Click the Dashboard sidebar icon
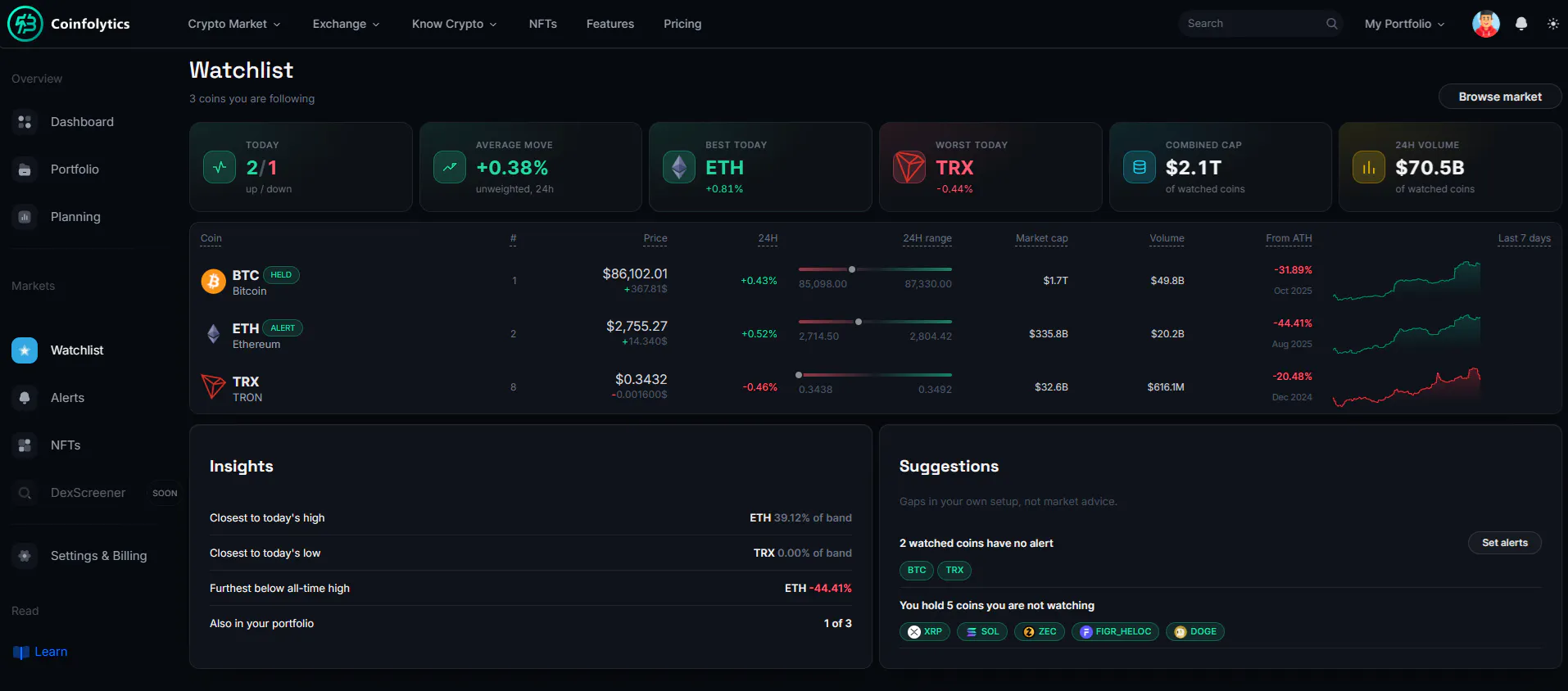The height and width of the screenshot is (691, 1568). (x=25, y=122)
